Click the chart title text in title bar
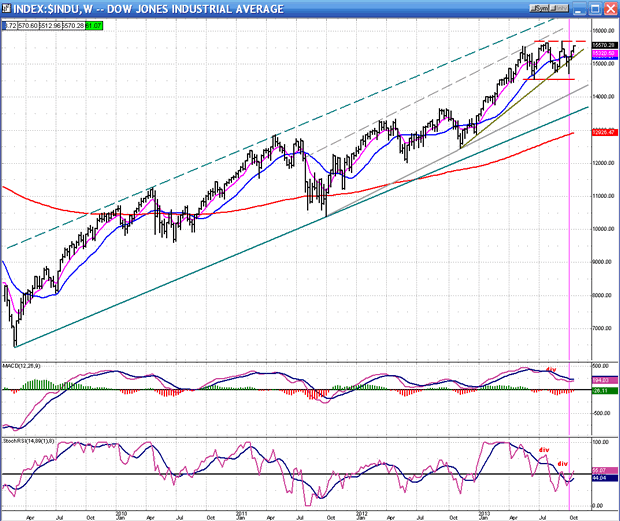The height and width of the screenshot is (521, 620). click(150, 8)
